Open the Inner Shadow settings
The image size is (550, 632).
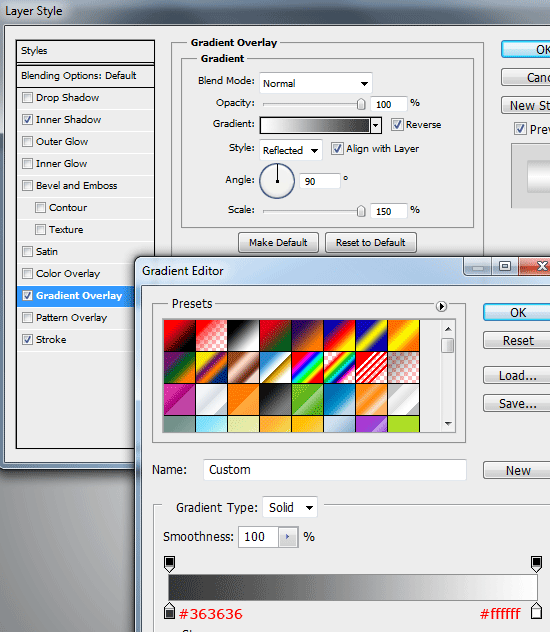68,120
